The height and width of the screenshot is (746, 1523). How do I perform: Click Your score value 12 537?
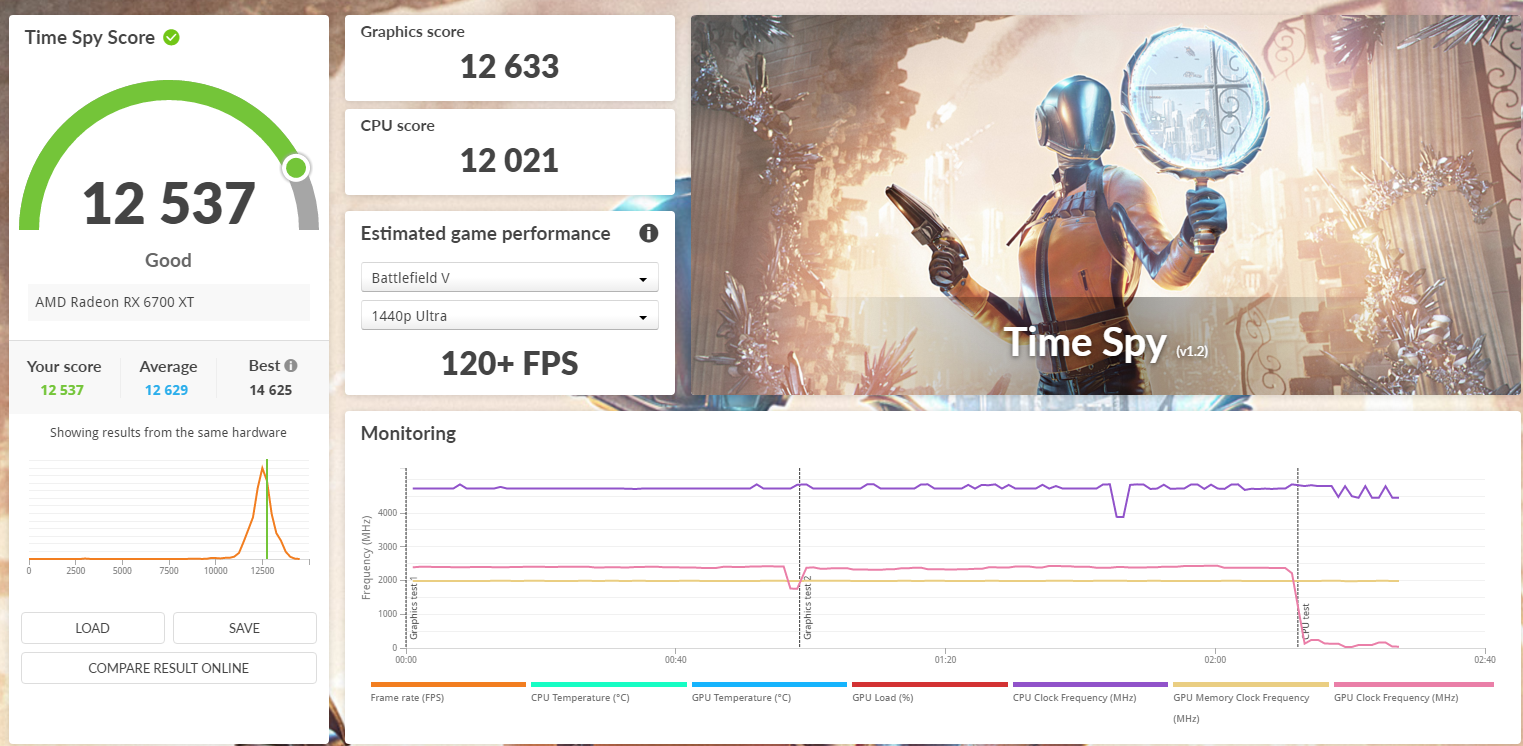point(64,390)
